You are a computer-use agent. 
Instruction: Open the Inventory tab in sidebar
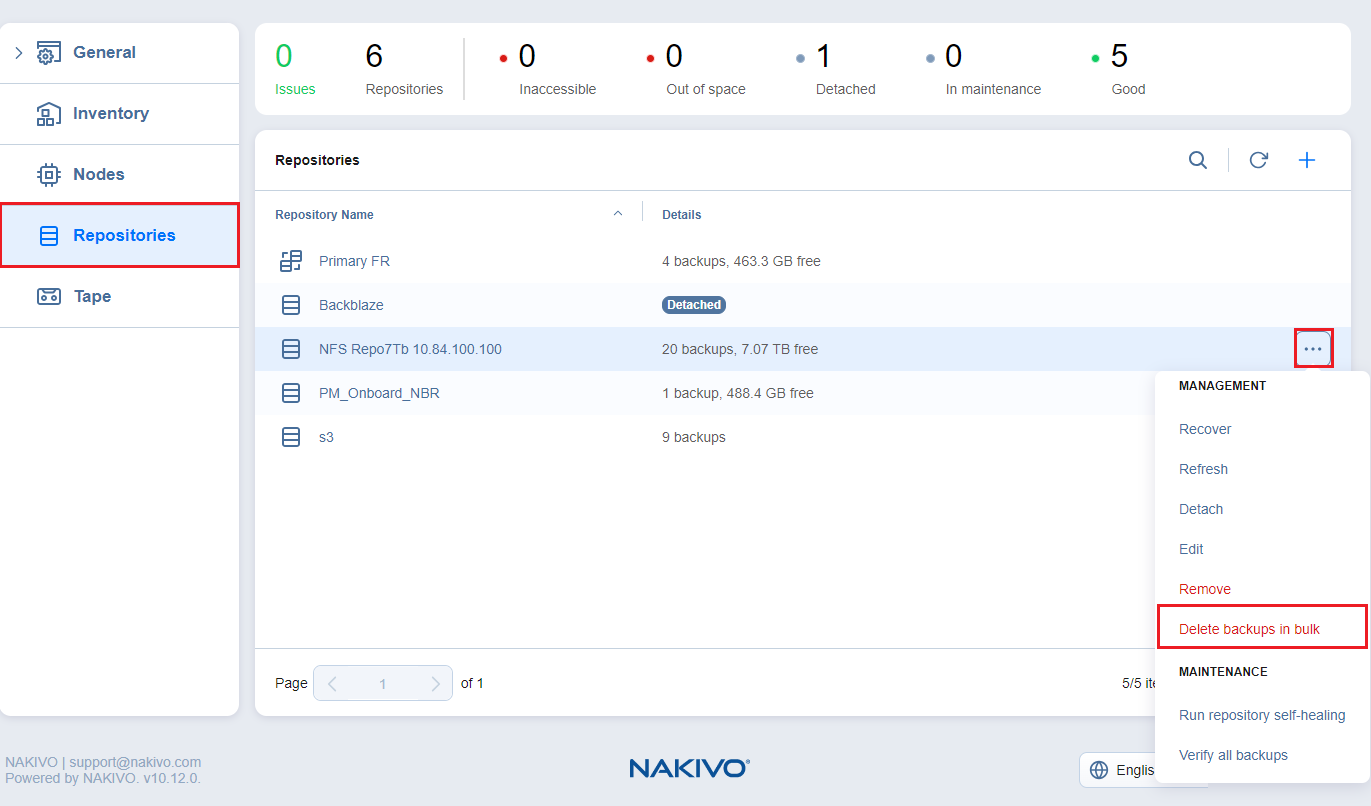tap(110, 113)
